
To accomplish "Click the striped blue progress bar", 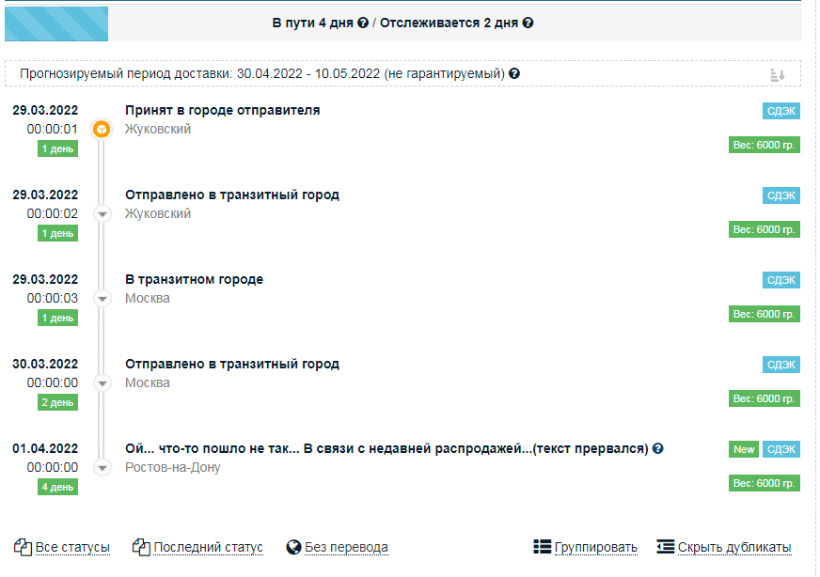I will [x=57, y=22].
